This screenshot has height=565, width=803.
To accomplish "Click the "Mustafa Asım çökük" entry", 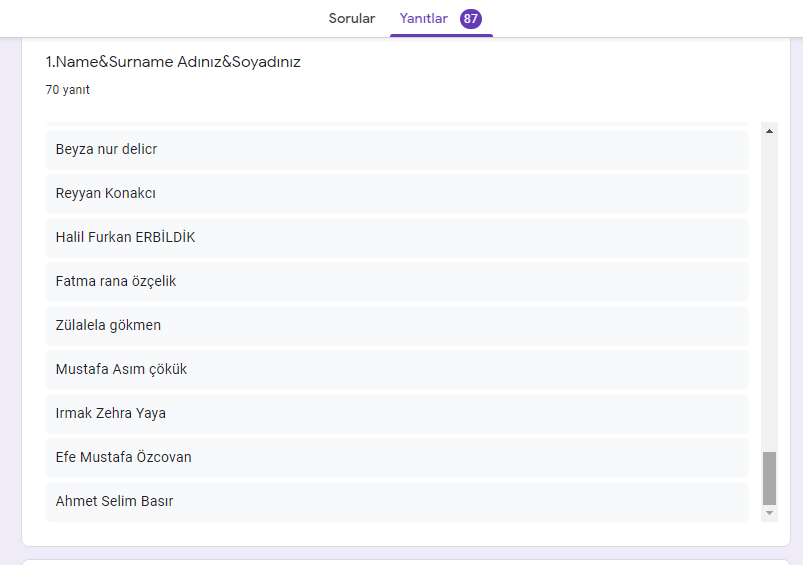I will (121, 370).
